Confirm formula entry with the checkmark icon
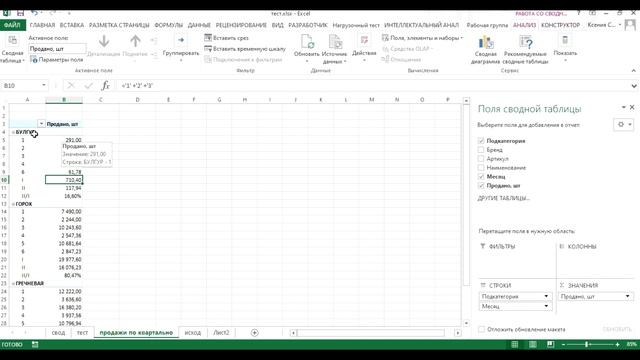 [x=89, y=85]
